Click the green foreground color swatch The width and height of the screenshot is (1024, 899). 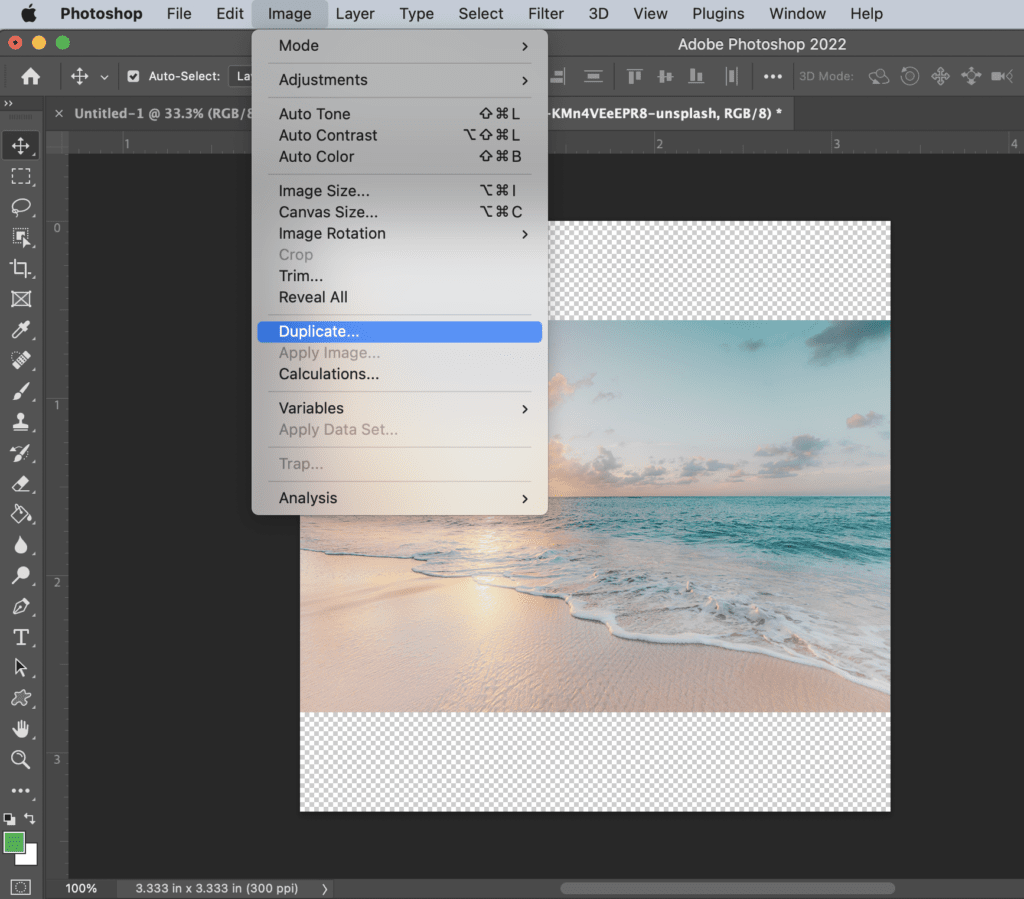click(x=14, y=842)
